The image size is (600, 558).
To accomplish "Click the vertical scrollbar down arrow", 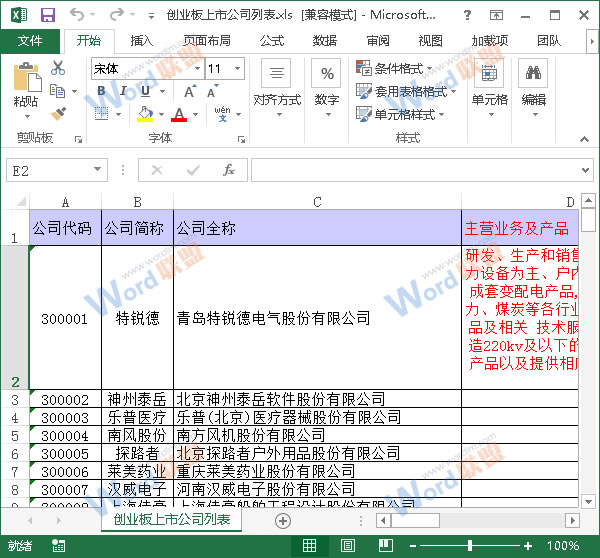I will click(588, 501).
